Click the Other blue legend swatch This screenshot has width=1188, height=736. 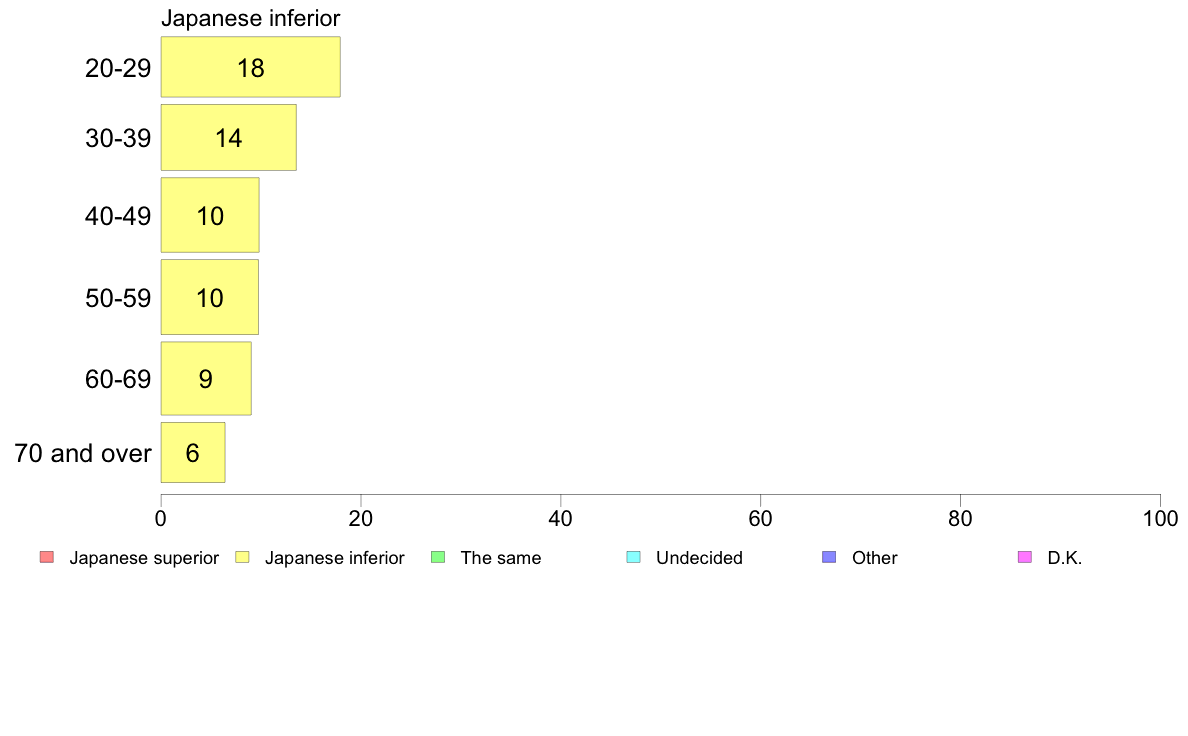click(830, 557)
